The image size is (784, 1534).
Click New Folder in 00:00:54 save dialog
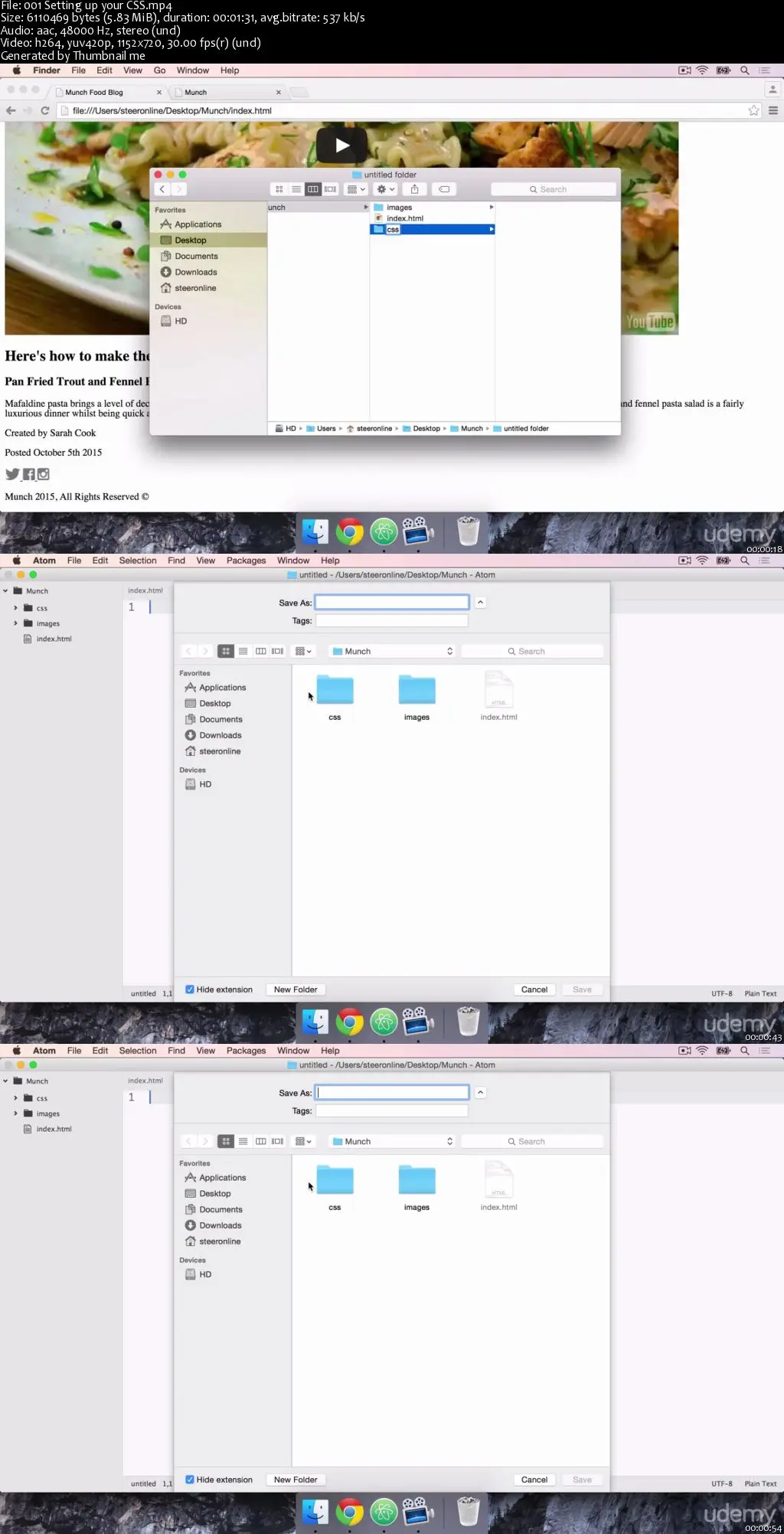click(296, 1480)
